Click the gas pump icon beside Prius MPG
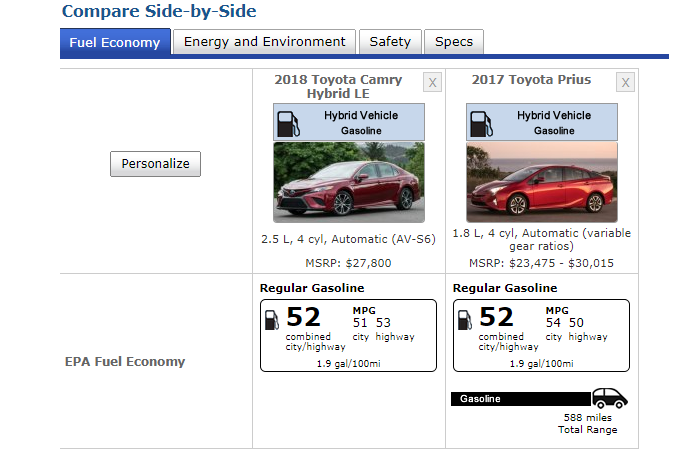The height and width of the screenshot is (449, 696). [x=466, y=319]
